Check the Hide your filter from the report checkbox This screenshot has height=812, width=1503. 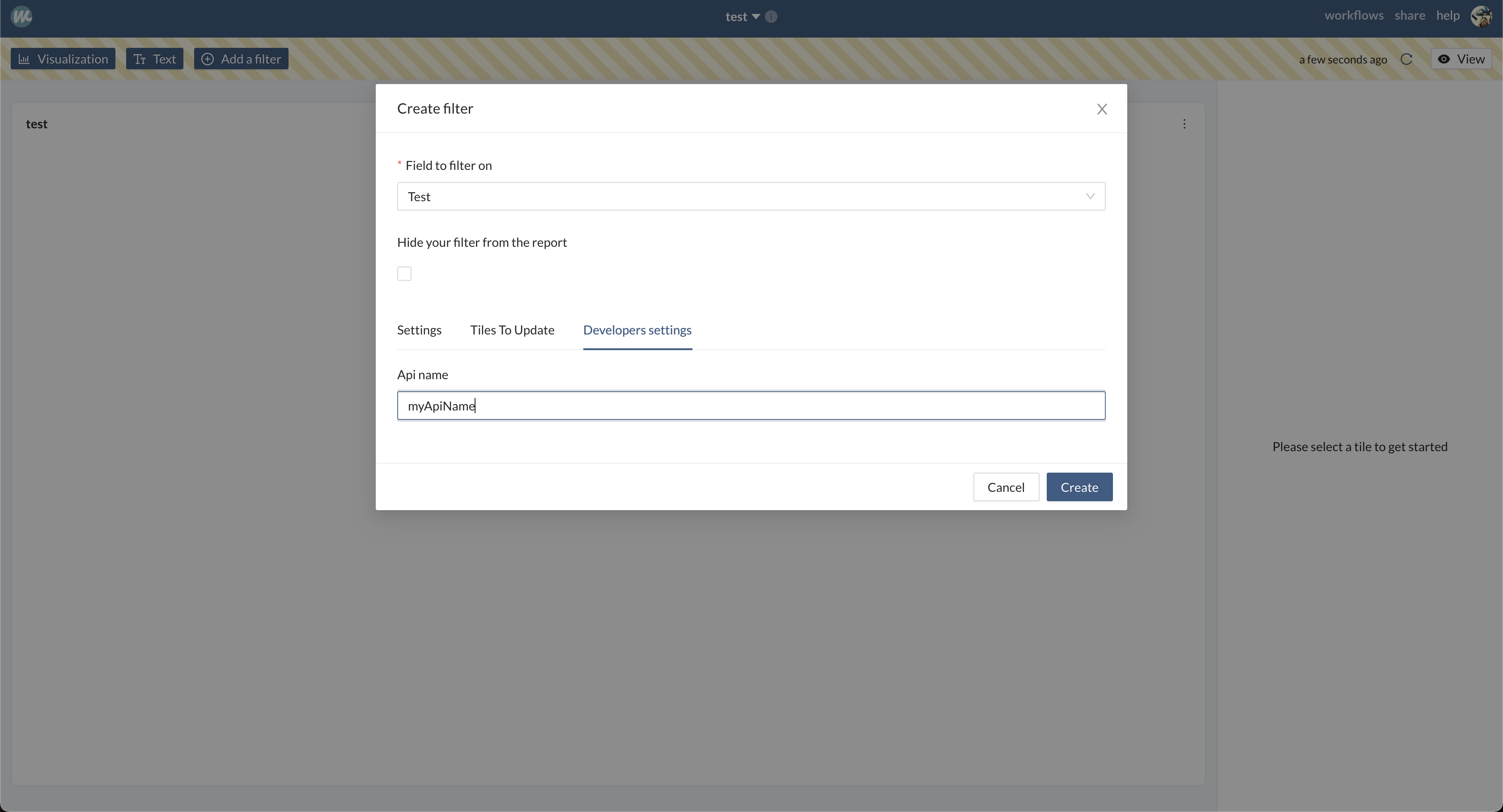(x=404, y=274)
